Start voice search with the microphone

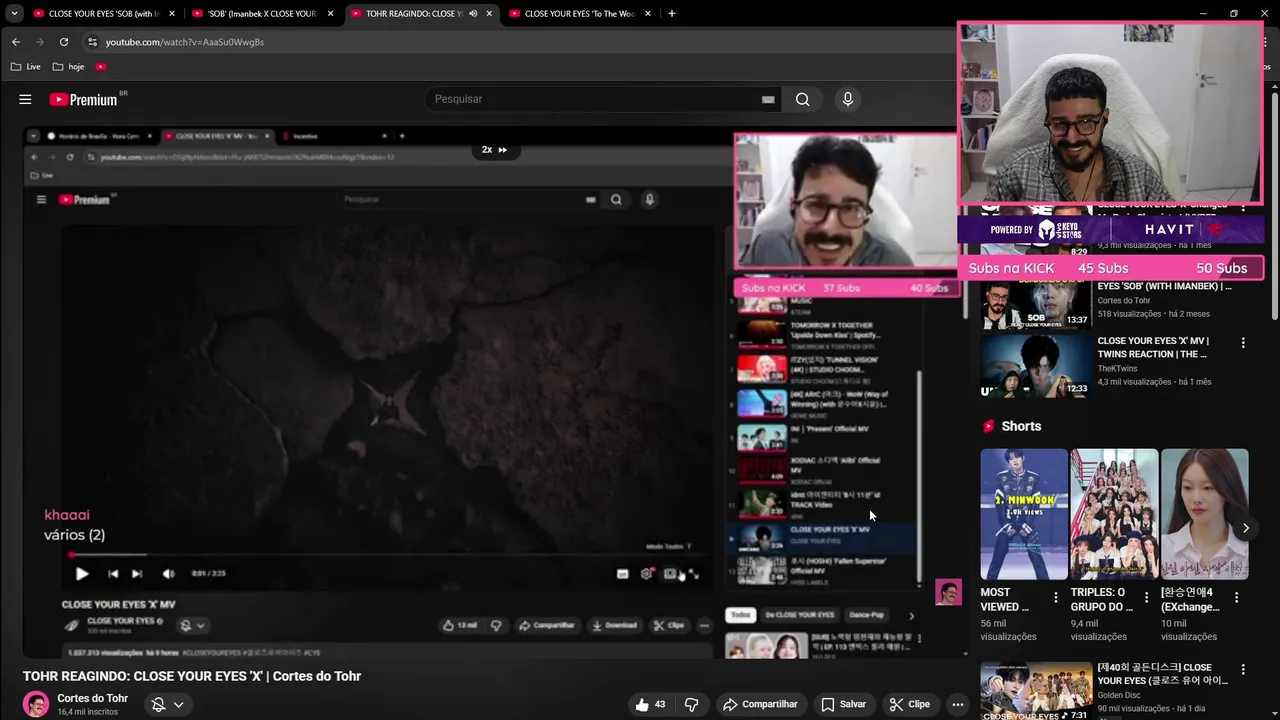(847, 99)
